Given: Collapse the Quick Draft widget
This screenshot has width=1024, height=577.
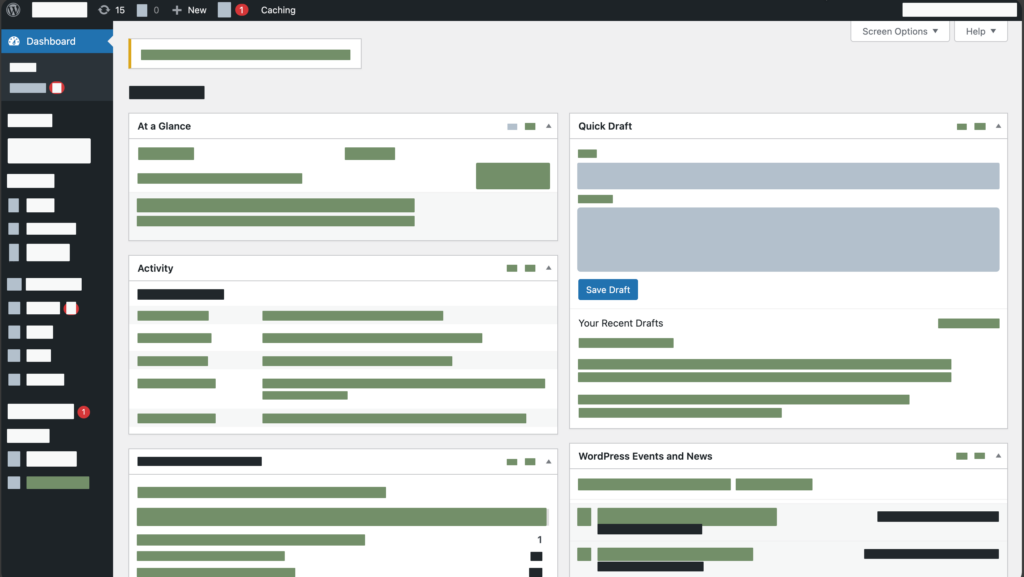Looking at the screenshot, I should point(999,126).
